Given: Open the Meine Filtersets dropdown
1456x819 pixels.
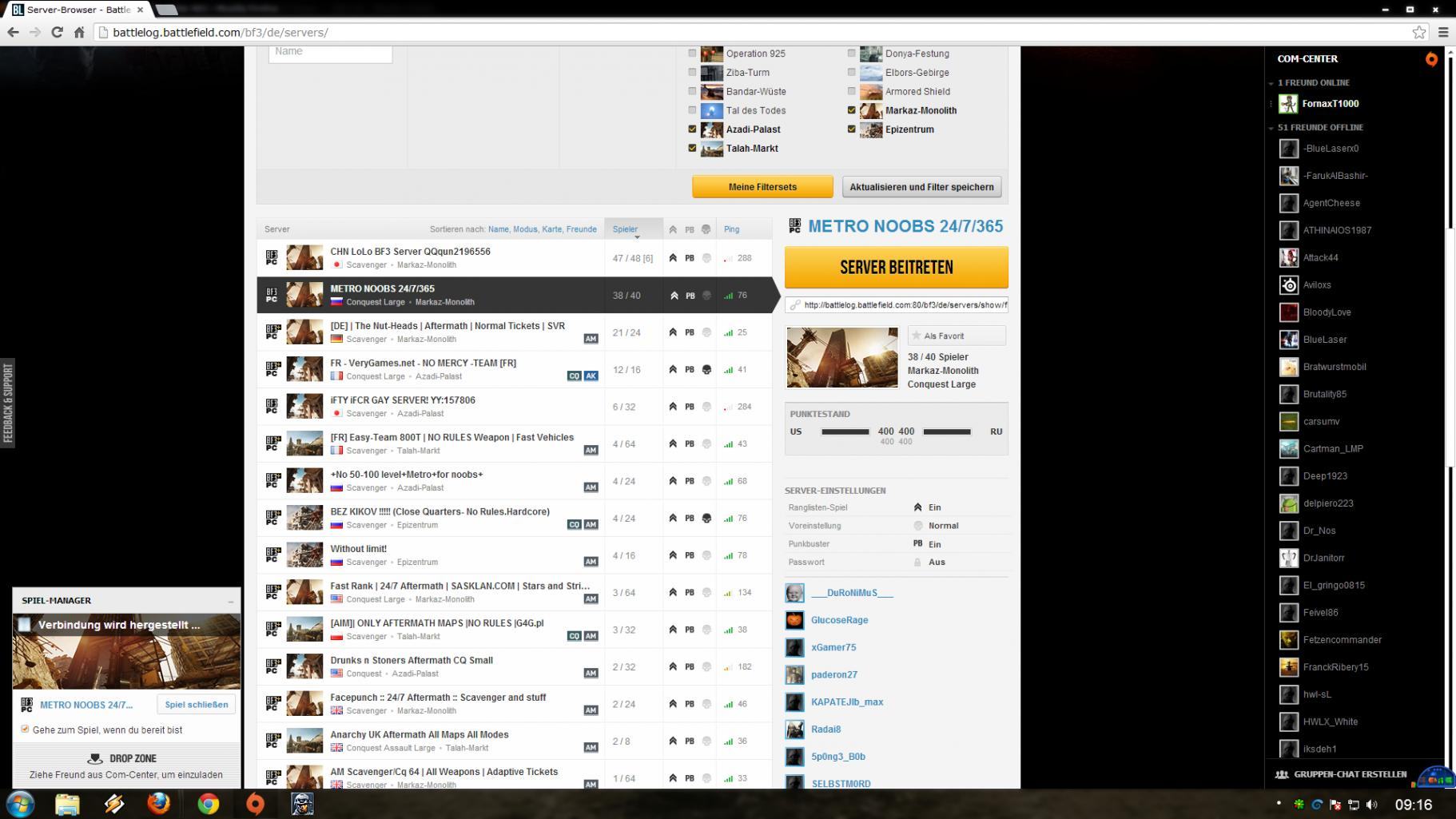Looking at the screenshot, I should click(x=762, y=187).
